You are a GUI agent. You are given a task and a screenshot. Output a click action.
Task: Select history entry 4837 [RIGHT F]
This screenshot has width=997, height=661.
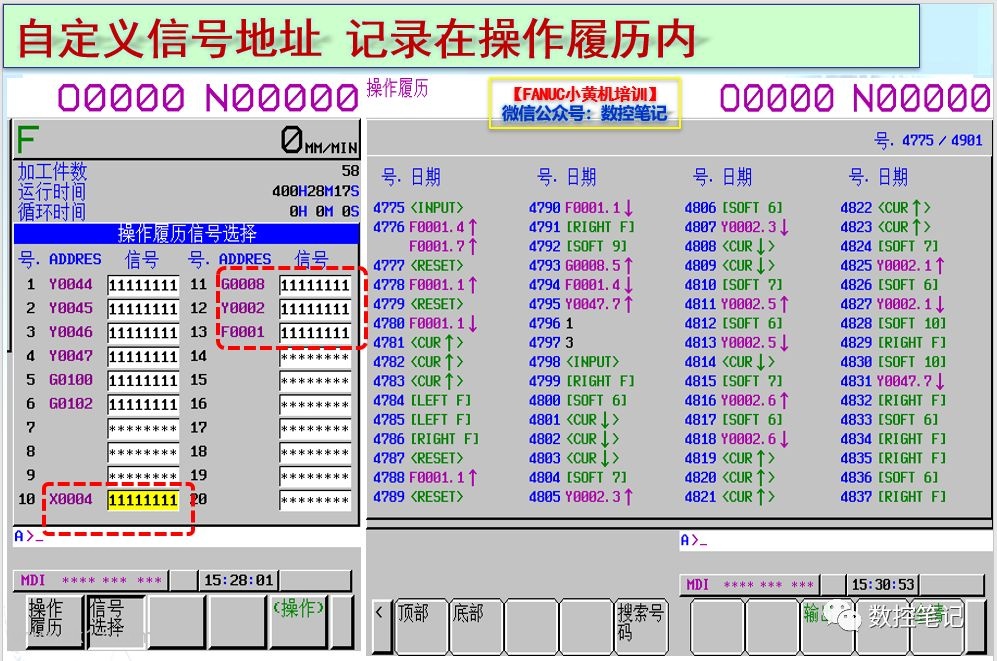click(x=893, y=496)
